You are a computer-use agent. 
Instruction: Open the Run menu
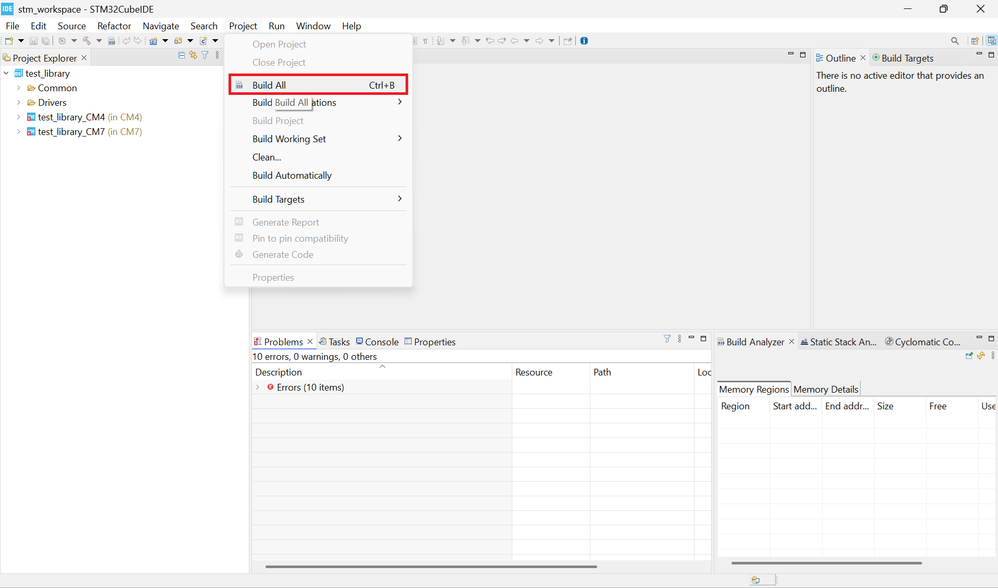point(276,26)
